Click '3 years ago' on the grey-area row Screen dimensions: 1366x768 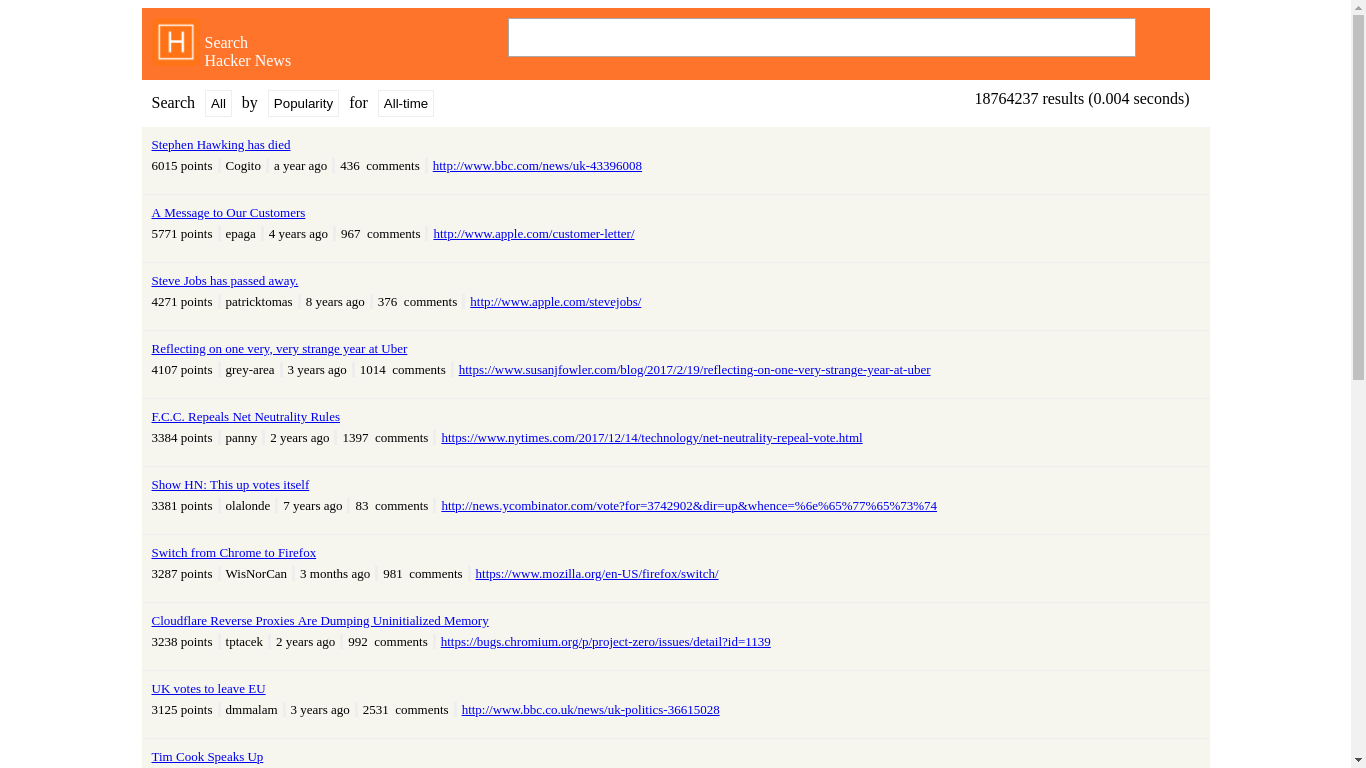tap(317, 370)
